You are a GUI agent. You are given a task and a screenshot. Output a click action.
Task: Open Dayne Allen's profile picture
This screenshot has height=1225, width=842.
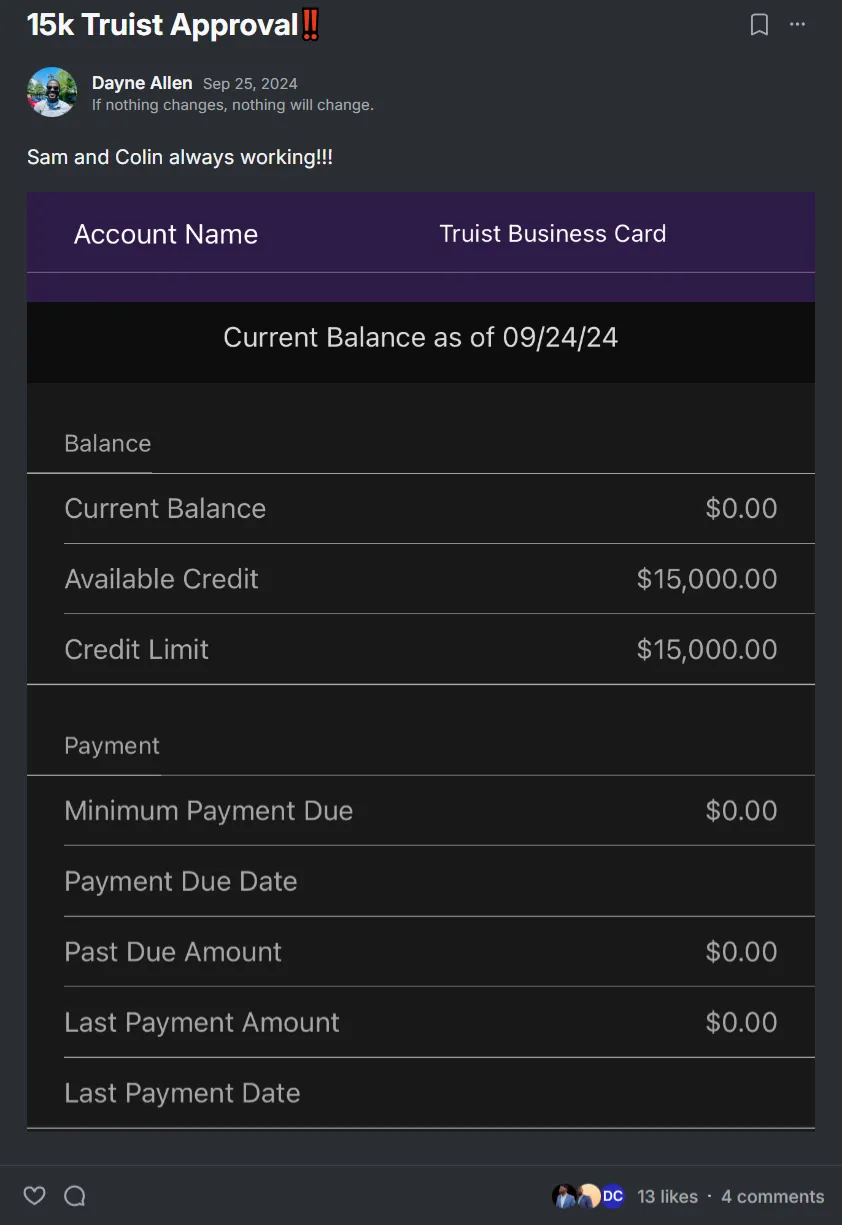click(52, 92)
